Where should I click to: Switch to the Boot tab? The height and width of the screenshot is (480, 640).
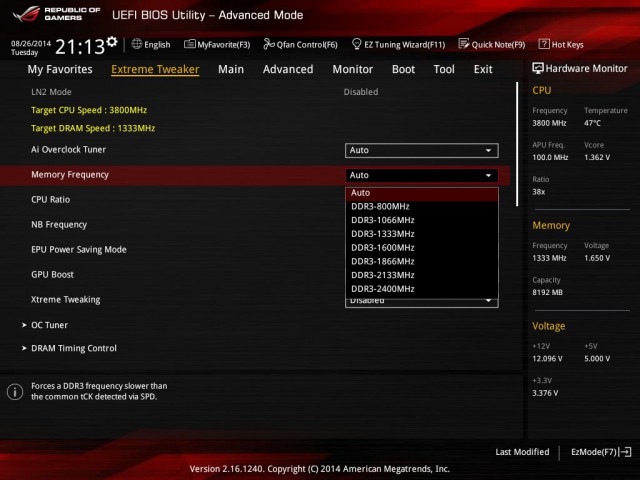403,69
